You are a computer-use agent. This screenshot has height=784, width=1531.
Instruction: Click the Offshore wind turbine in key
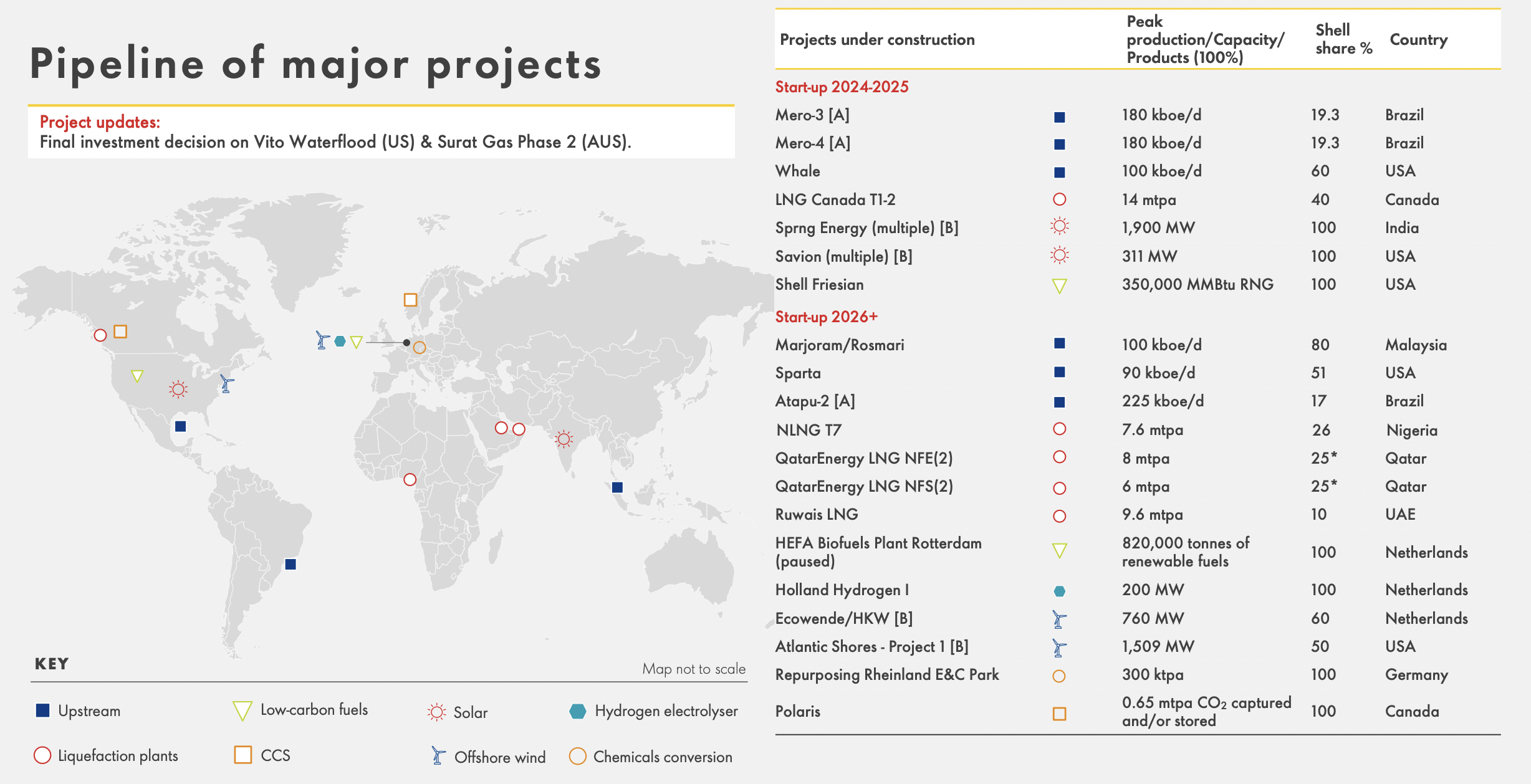coord(438,756)
